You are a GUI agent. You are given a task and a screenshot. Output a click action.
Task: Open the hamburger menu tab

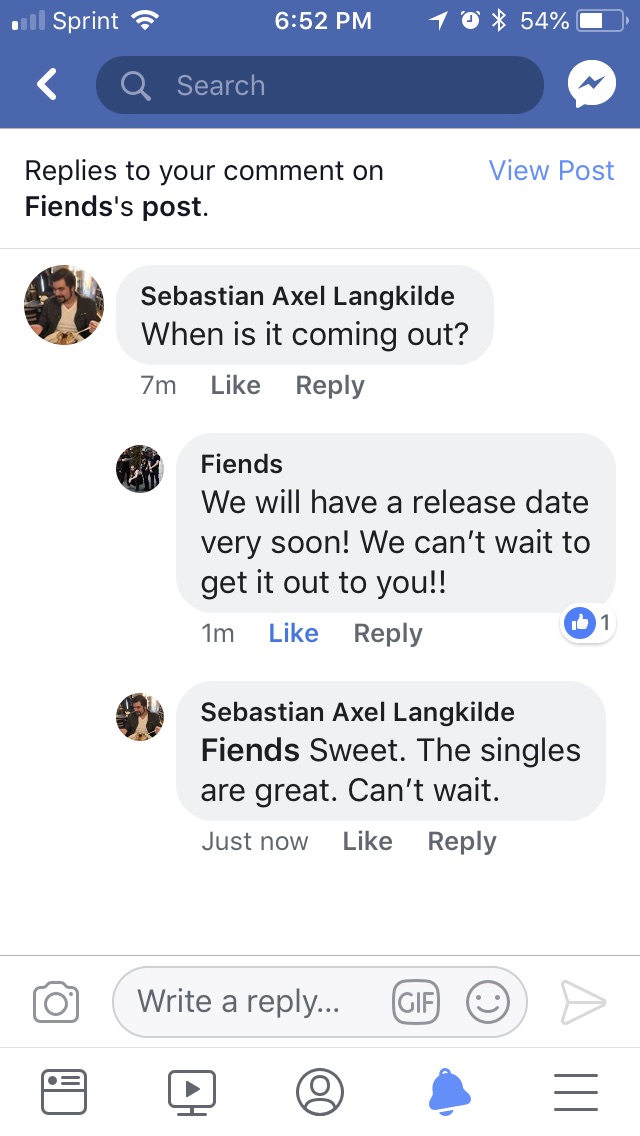click(x=575, y=1091)
